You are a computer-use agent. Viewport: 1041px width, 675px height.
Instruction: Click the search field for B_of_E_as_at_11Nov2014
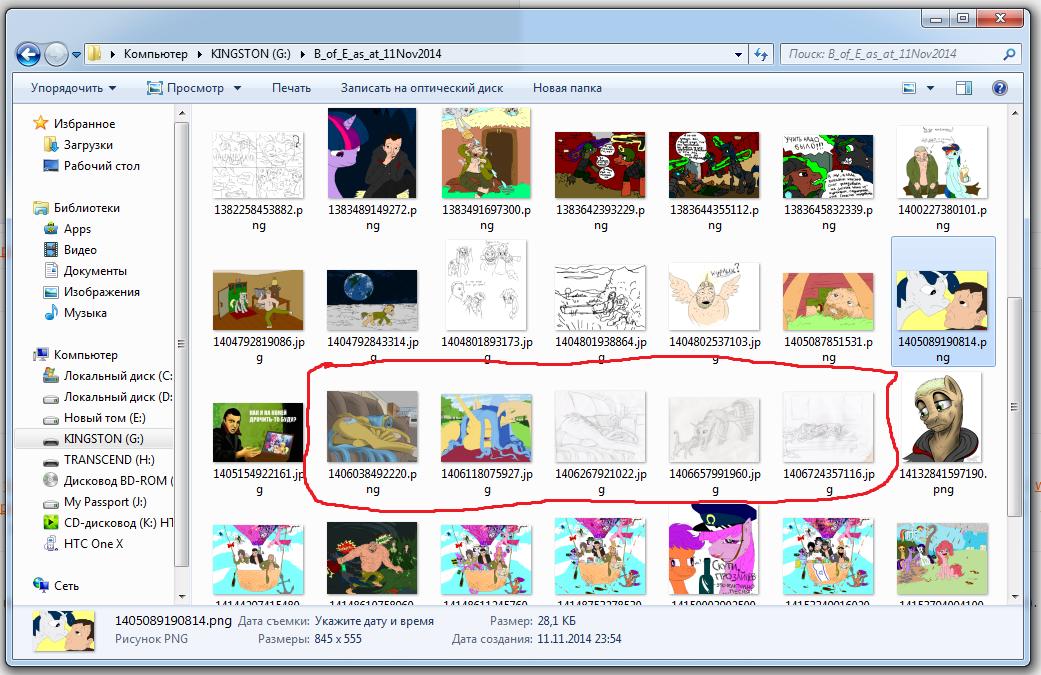[x=893, y=54]
